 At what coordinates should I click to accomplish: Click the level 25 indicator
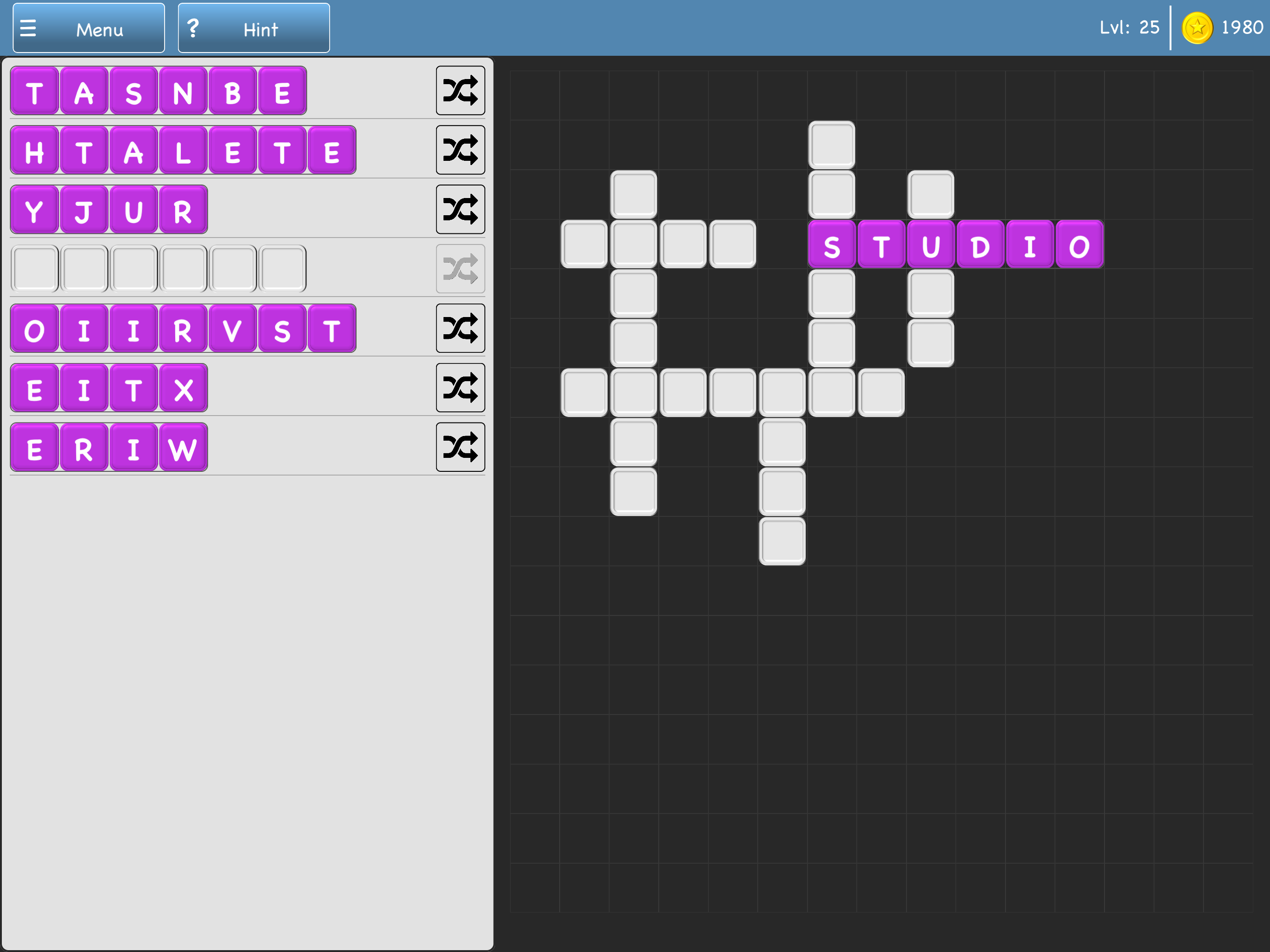point(1129,27)
